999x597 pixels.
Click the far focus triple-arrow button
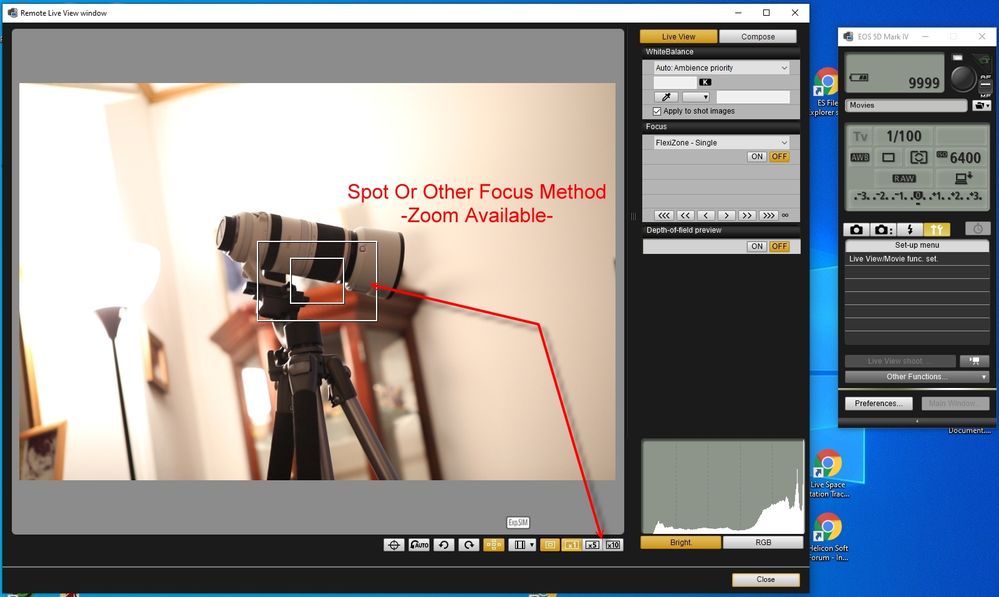click(768, 215)
